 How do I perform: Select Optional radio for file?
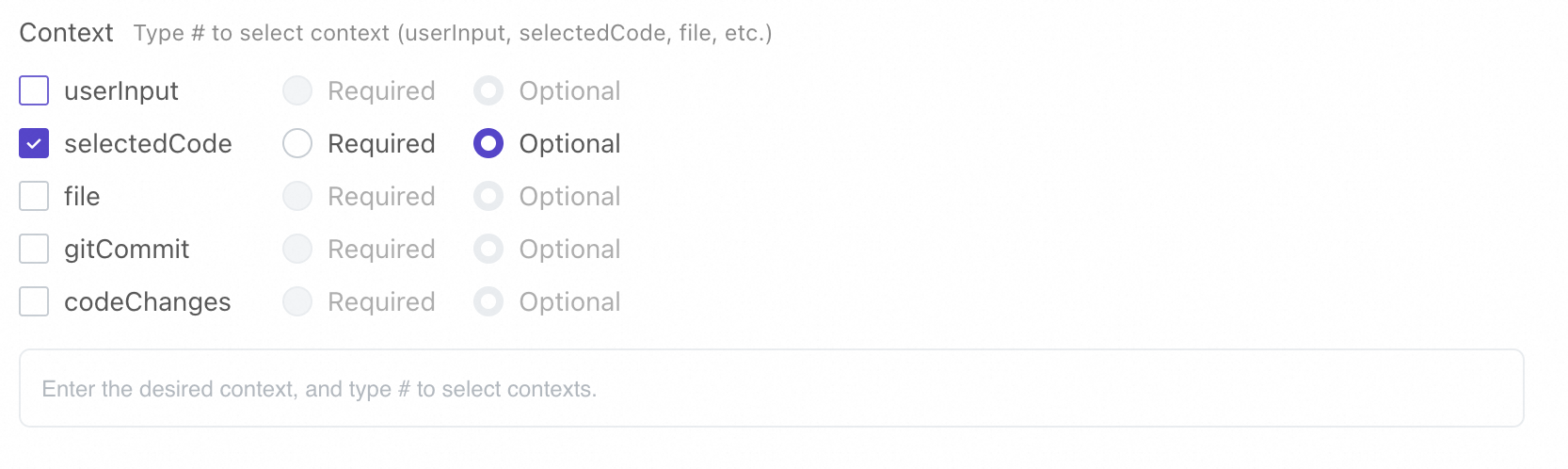click(488, 196)
